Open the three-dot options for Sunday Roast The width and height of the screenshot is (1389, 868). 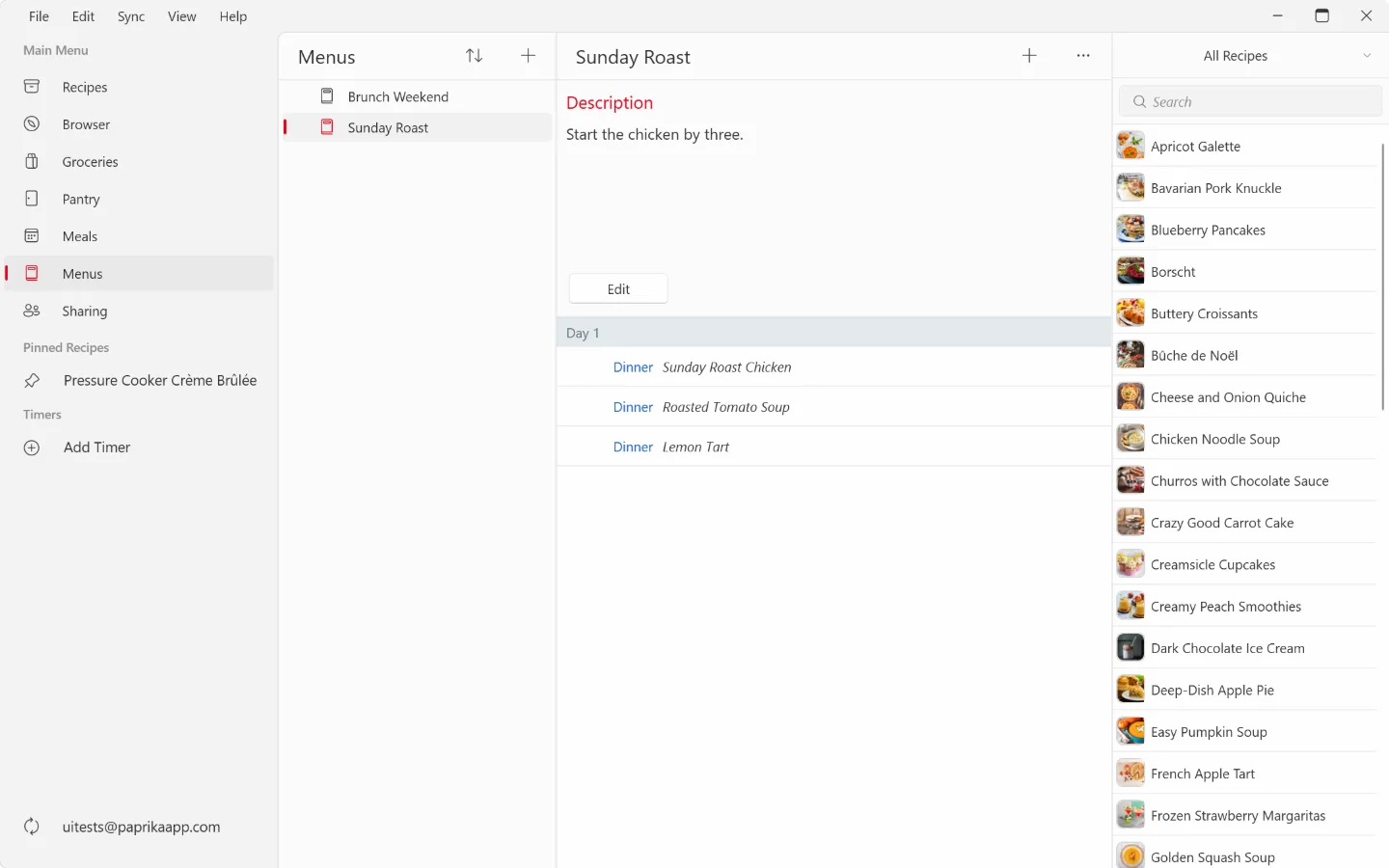(x=1083, y=56)
